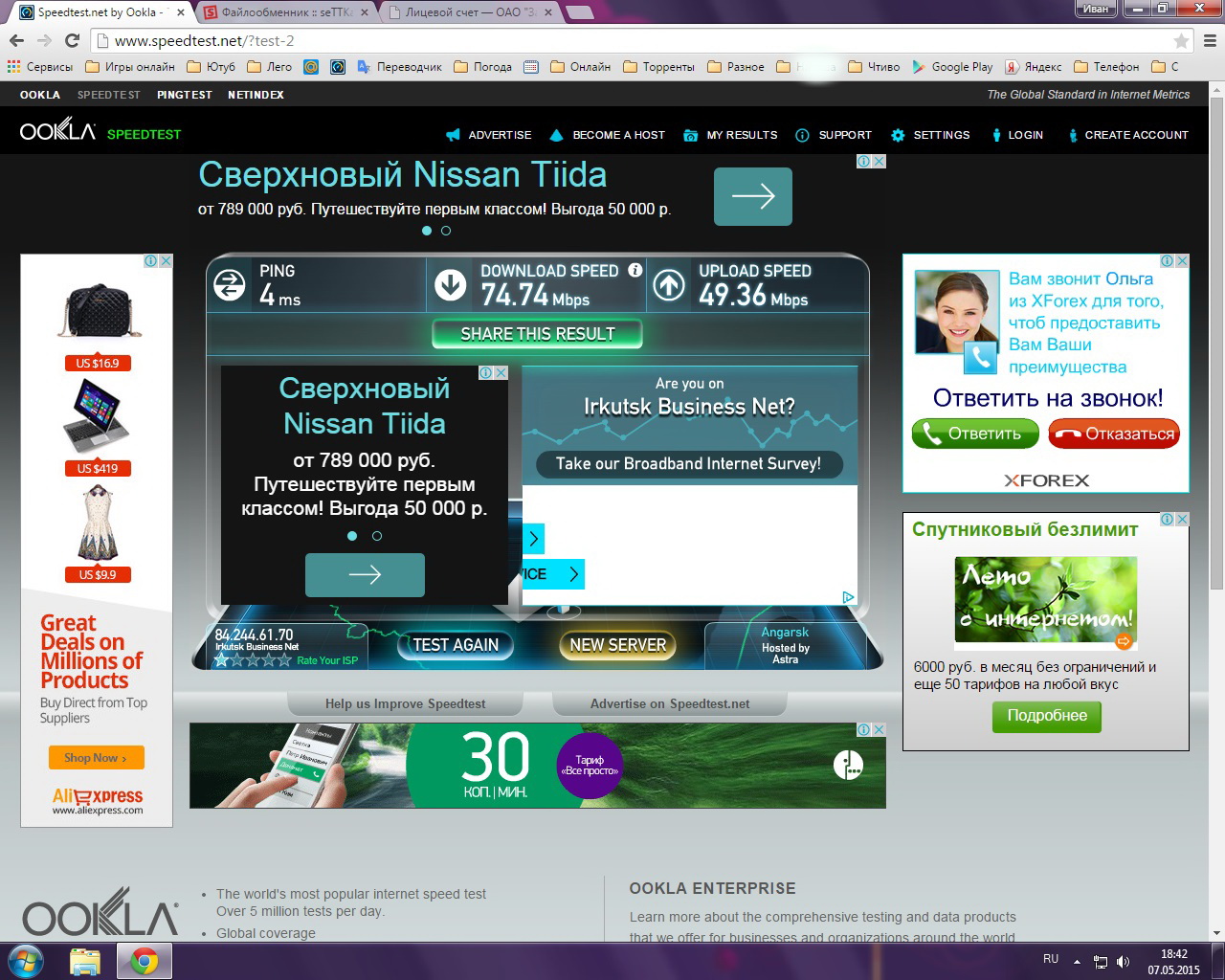Click the upload speed arrow icon
The height and width of the screenshot is (980, 1225).
(x=669, y=285)
